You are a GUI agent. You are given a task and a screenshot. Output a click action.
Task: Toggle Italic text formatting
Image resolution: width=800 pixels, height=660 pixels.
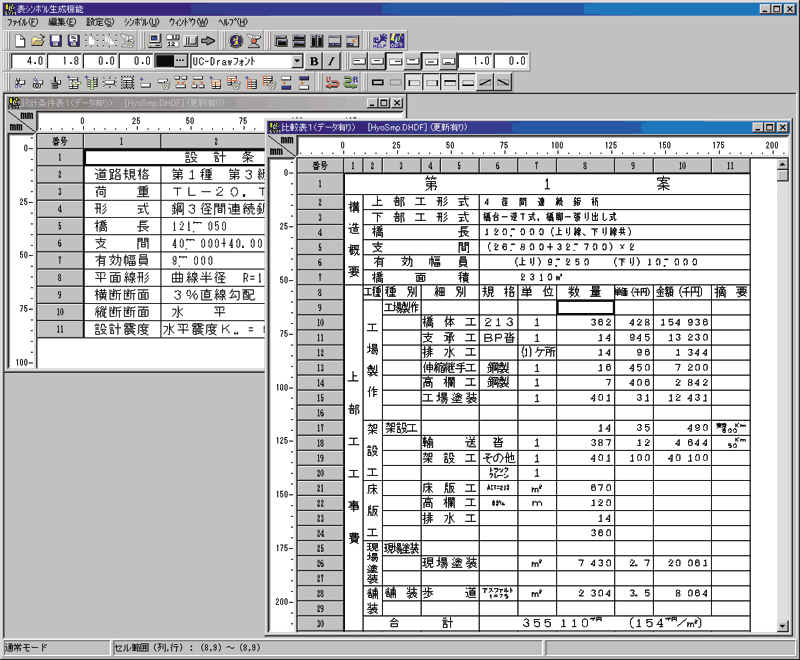[x=331, y=62]
